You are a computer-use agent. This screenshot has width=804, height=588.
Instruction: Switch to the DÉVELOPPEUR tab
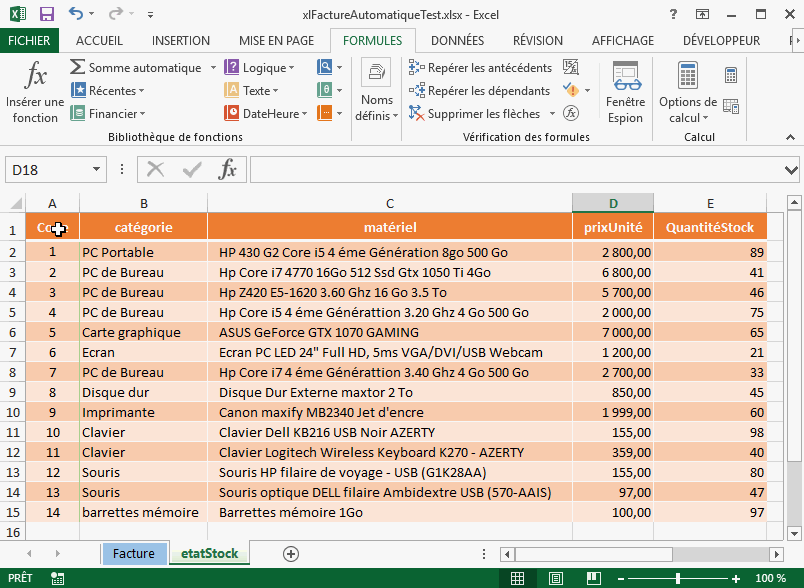(x=721, y=40)
